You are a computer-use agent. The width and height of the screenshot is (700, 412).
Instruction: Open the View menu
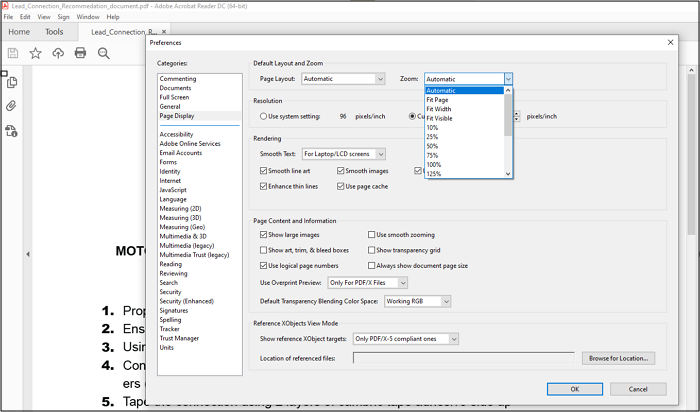coord(44,17)
